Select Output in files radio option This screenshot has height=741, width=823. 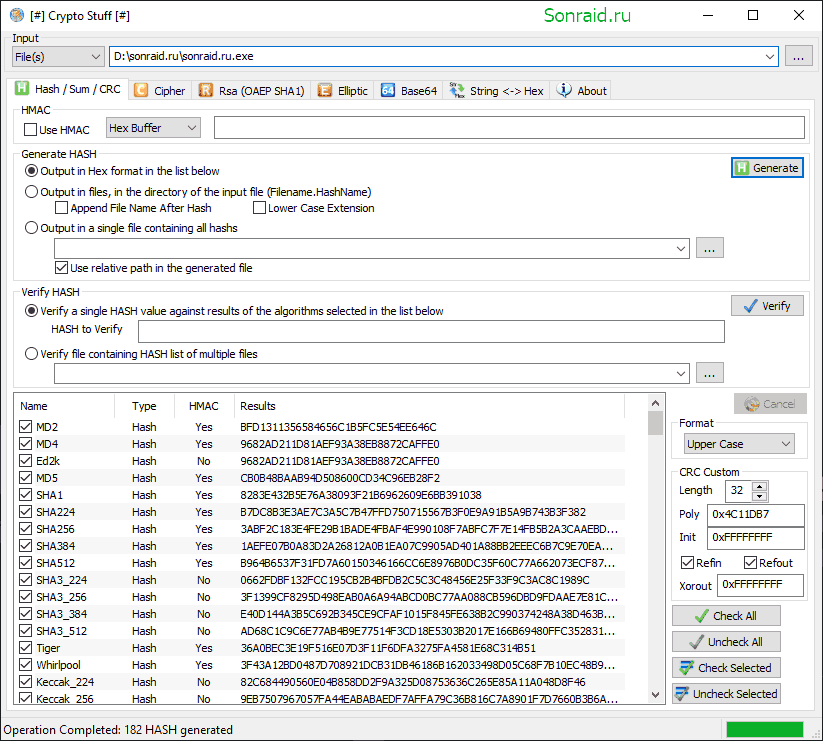coord(31,192)
